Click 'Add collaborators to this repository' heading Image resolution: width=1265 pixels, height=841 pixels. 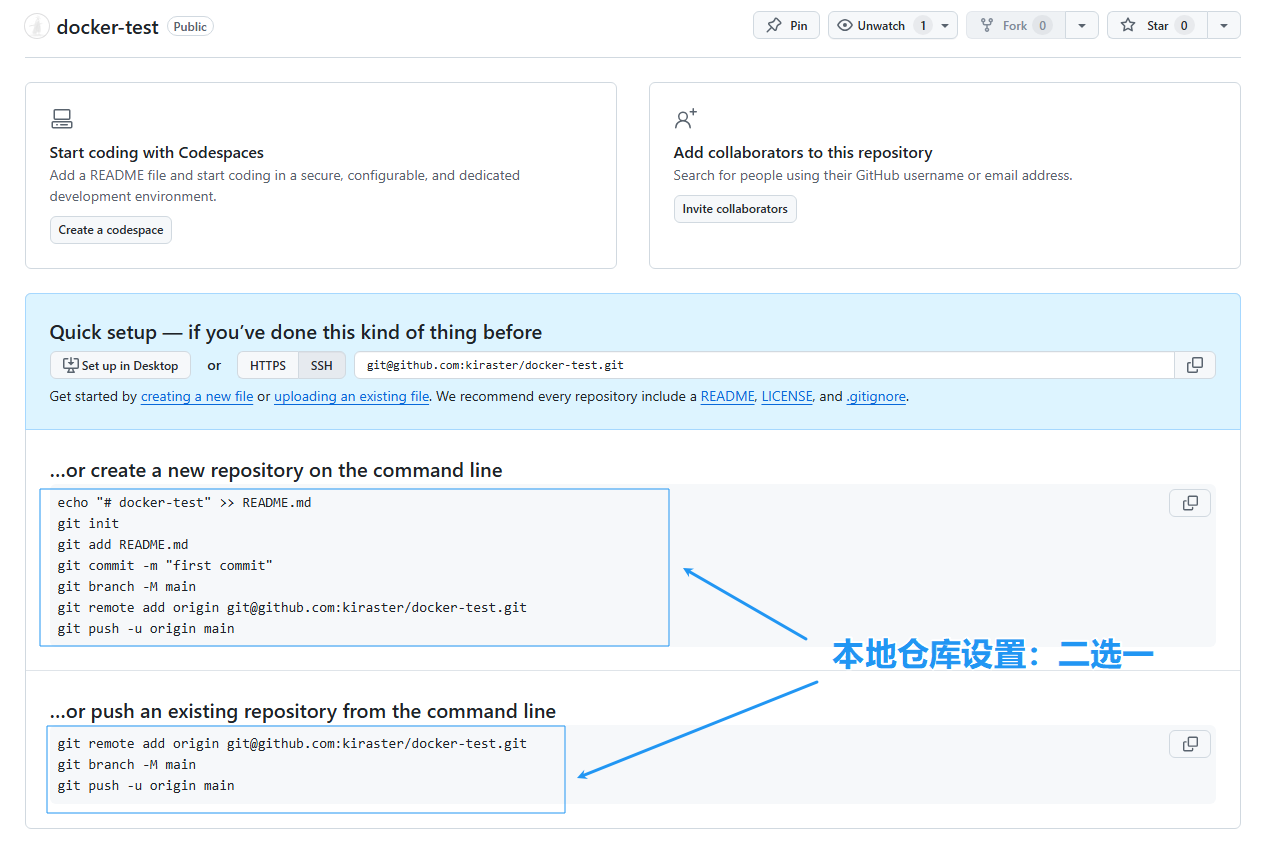803,153
